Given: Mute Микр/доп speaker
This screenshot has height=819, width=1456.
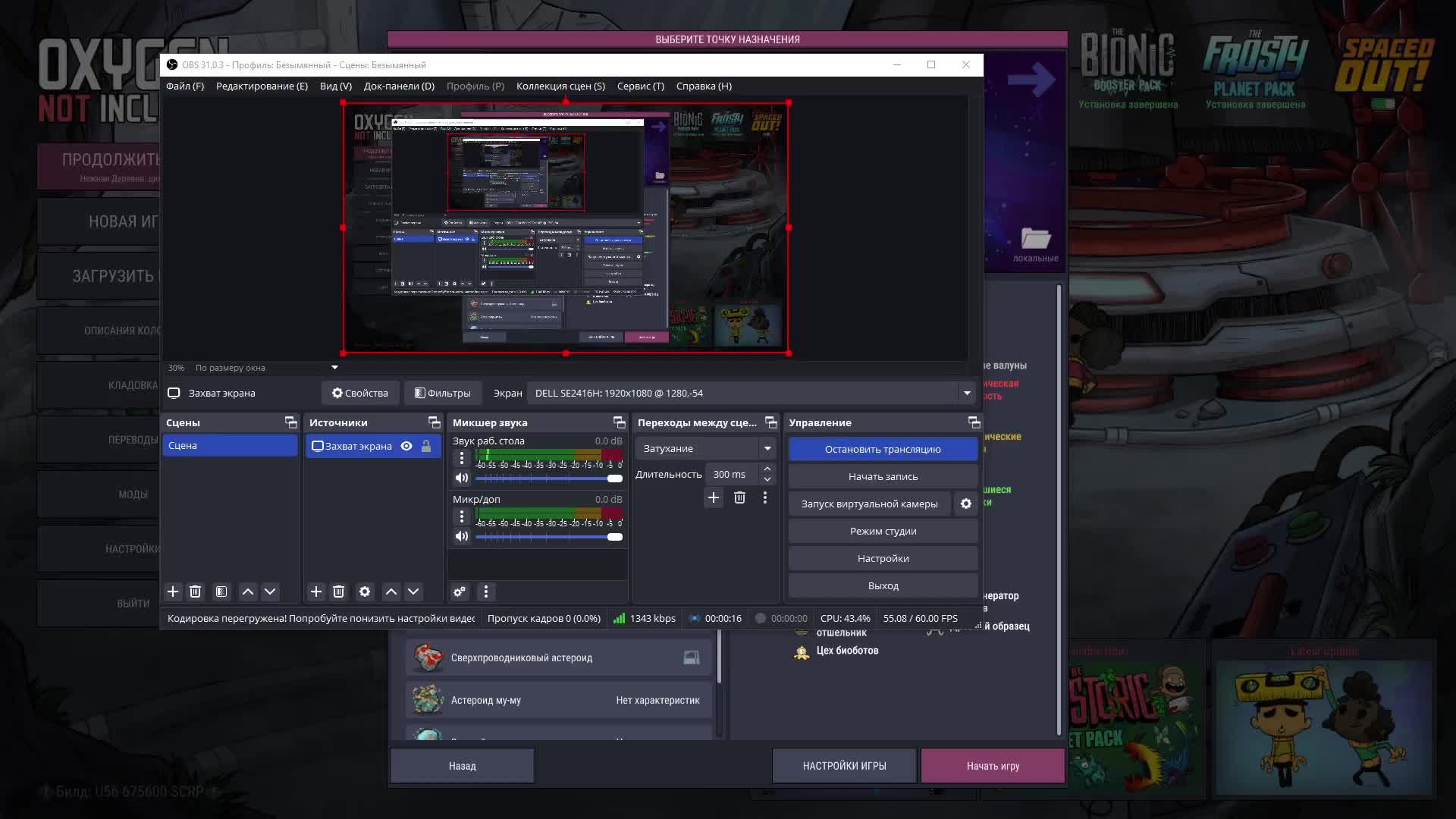Looking at the screenshot, I should tap(462, 536).
